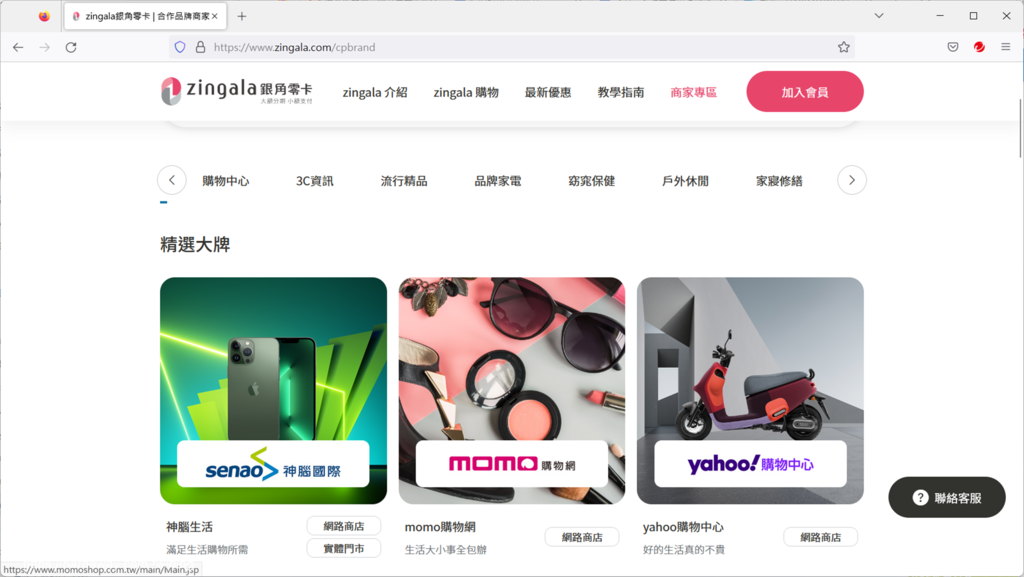Click the 神腦生活 store name
1024x577 pixels.
click(x=189, y=527)
